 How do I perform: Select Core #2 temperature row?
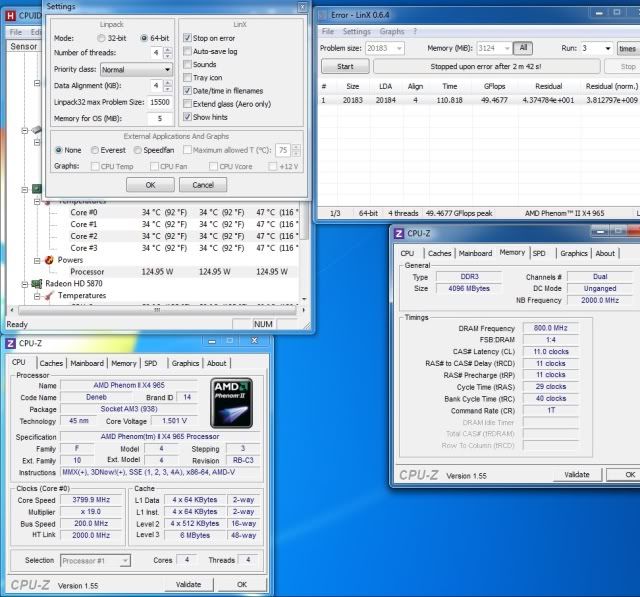(173, 236)
